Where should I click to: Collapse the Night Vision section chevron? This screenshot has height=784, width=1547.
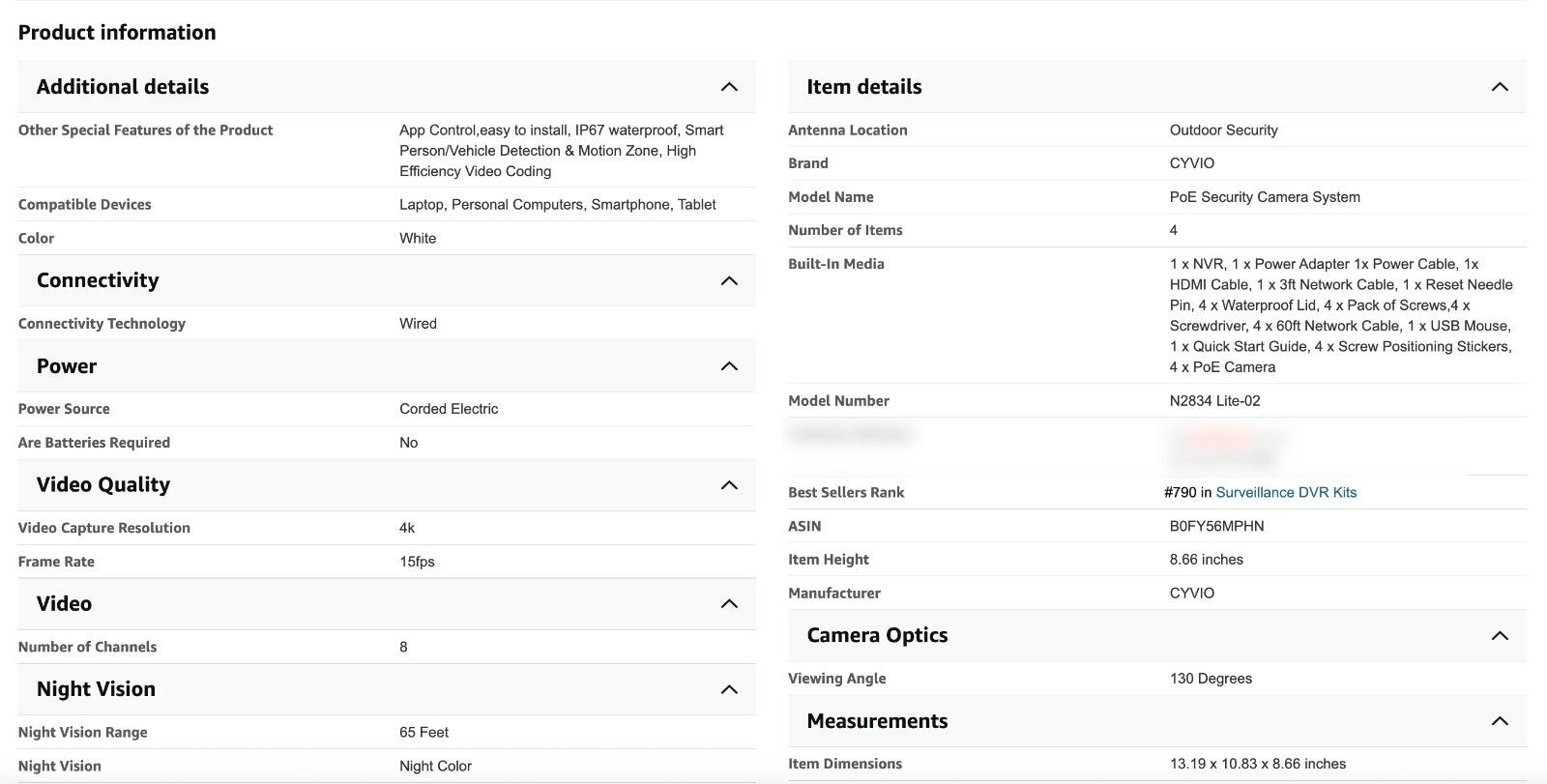(729, 689)
